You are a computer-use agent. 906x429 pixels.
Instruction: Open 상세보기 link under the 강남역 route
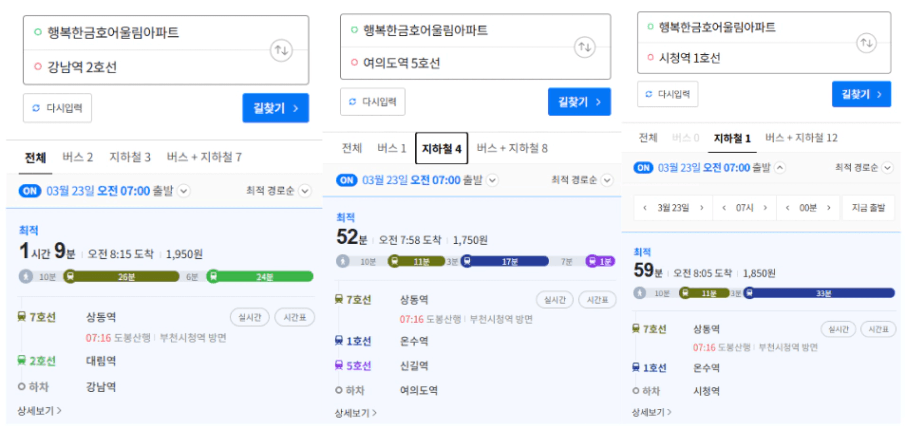tap(40, 411)
